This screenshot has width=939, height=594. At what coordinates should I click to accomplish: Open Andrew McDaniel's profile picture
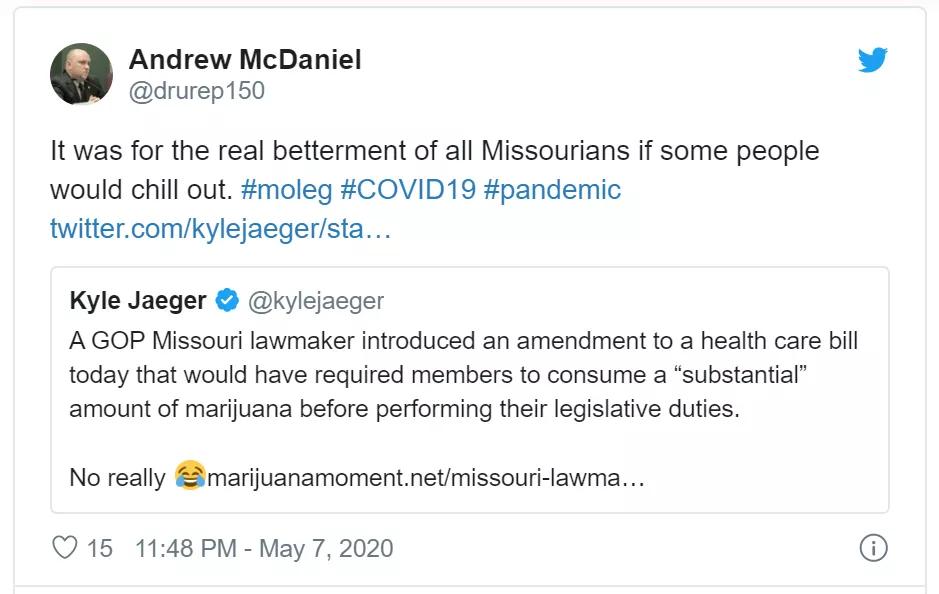81,75
